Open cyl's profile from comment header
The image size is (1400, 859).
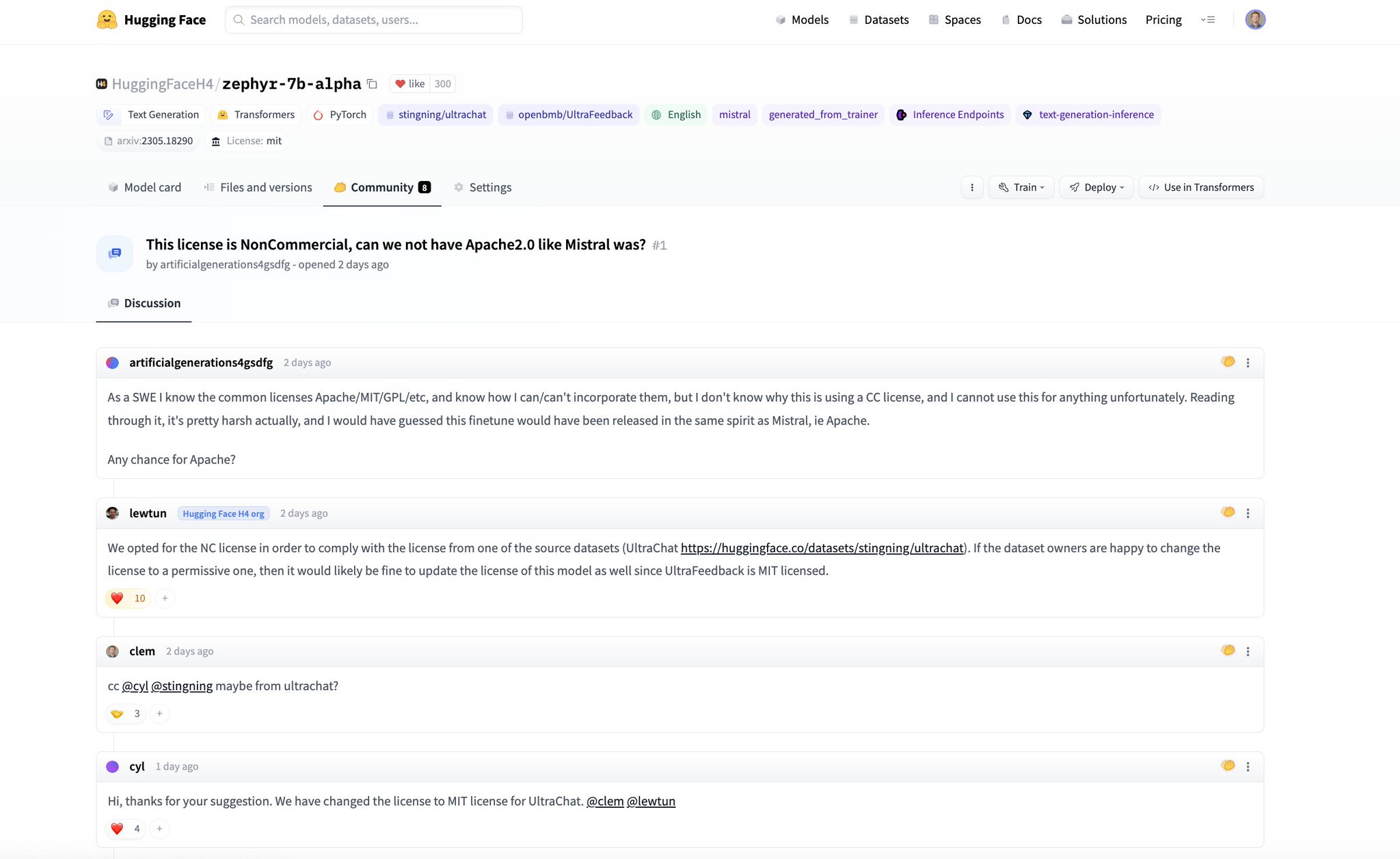pyautogui.click(x=137, y=767)
